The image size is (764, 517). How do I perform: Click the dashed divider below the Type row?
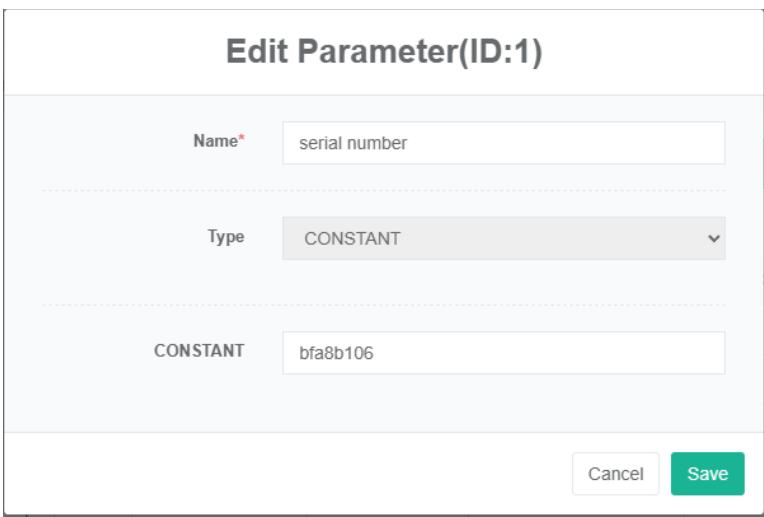click(383, 305)
